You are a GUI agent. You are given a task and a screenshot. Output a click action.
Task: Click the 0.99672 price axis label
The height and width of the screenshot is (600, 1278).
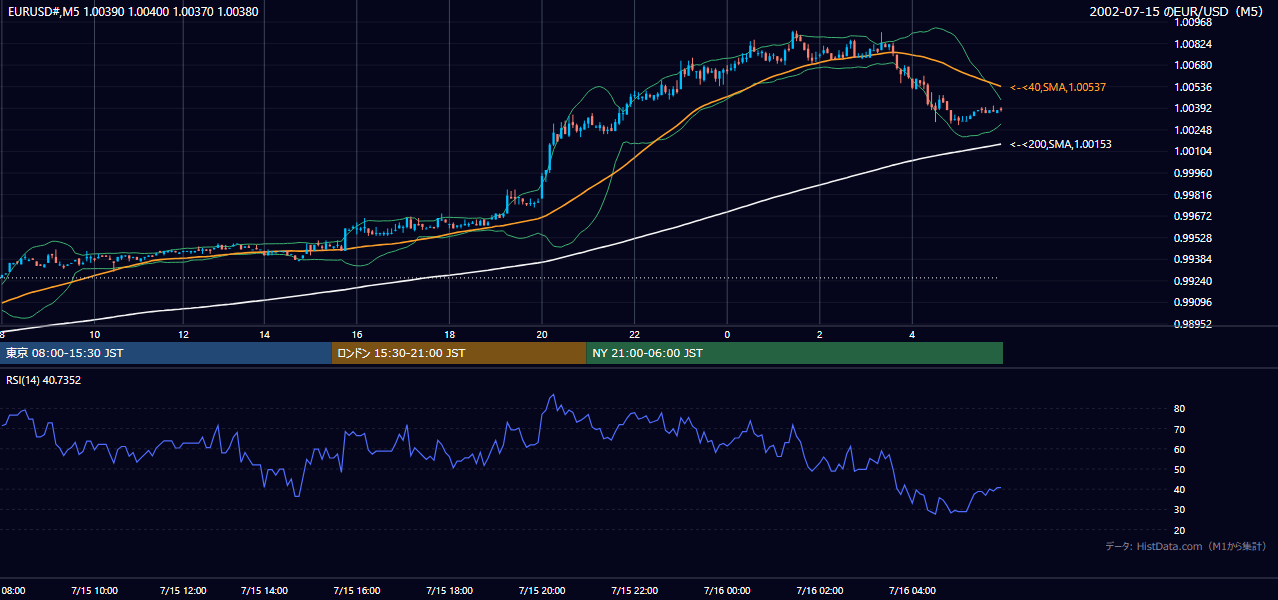point(1193,216)
